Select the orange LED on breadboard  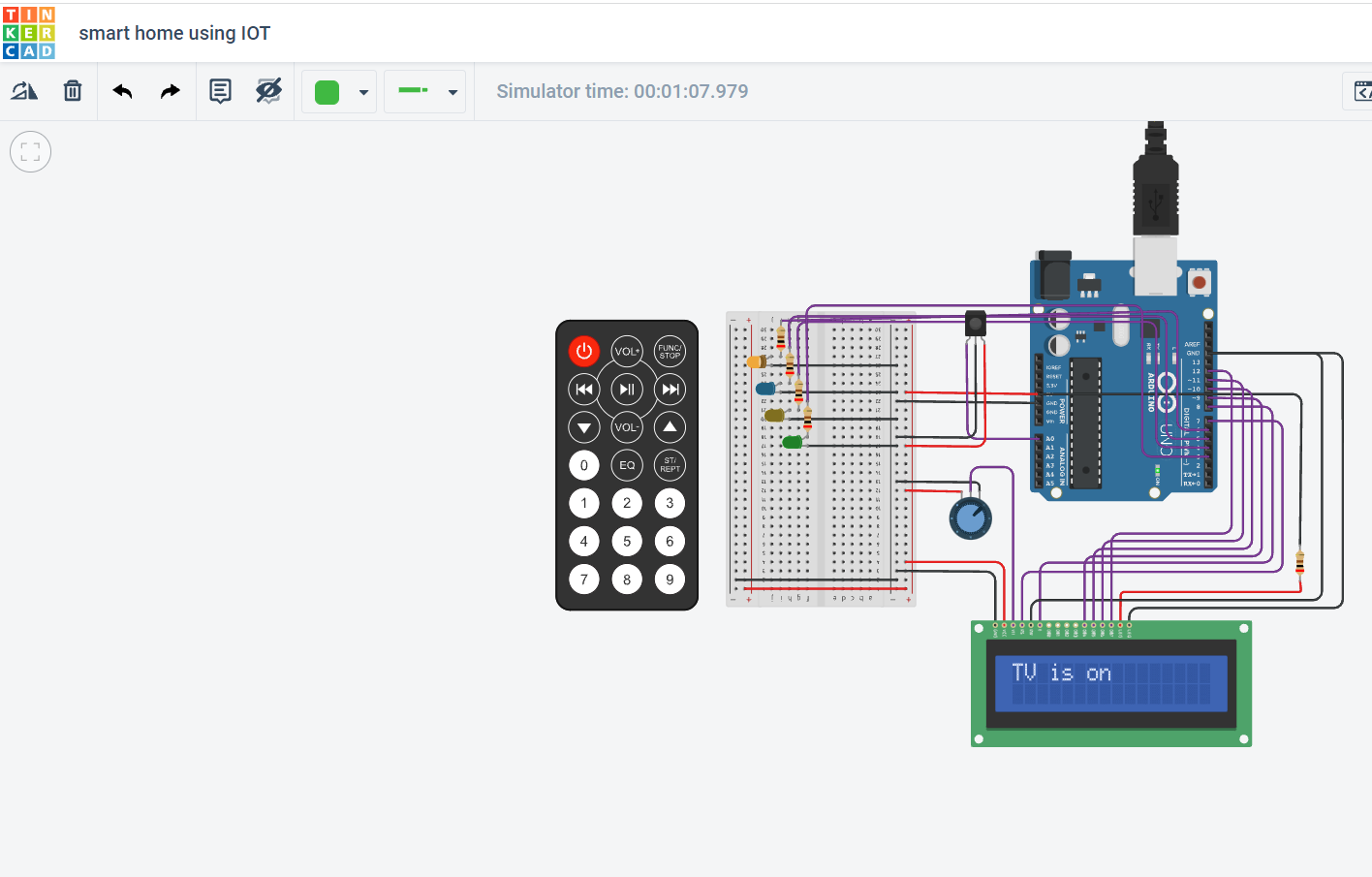click(x=757, y=361)
